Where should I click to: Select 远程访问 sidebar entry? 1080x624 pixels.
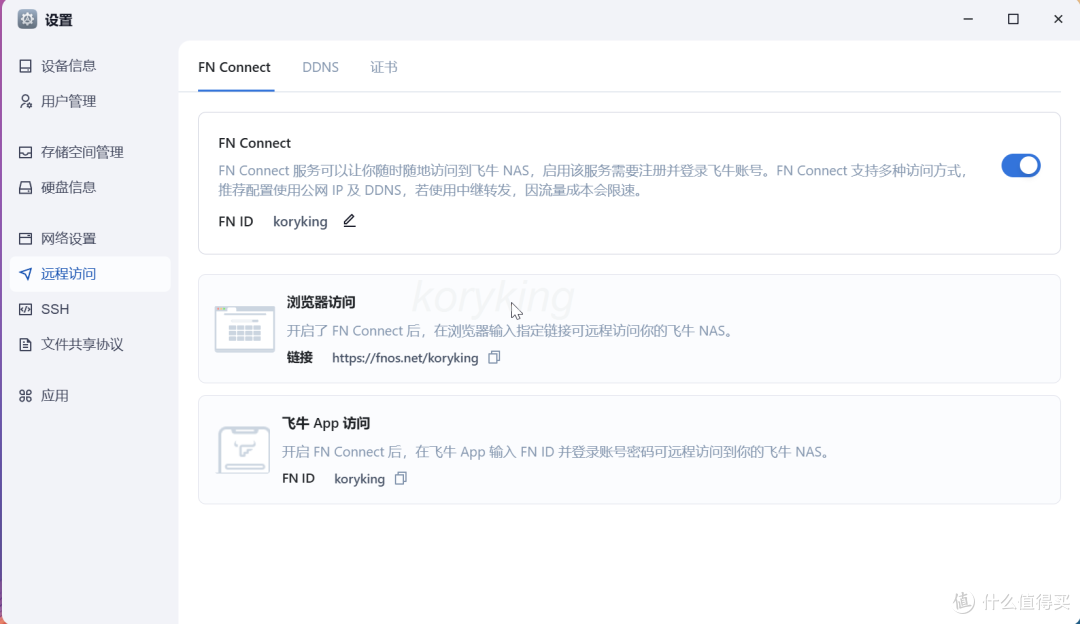90,274
